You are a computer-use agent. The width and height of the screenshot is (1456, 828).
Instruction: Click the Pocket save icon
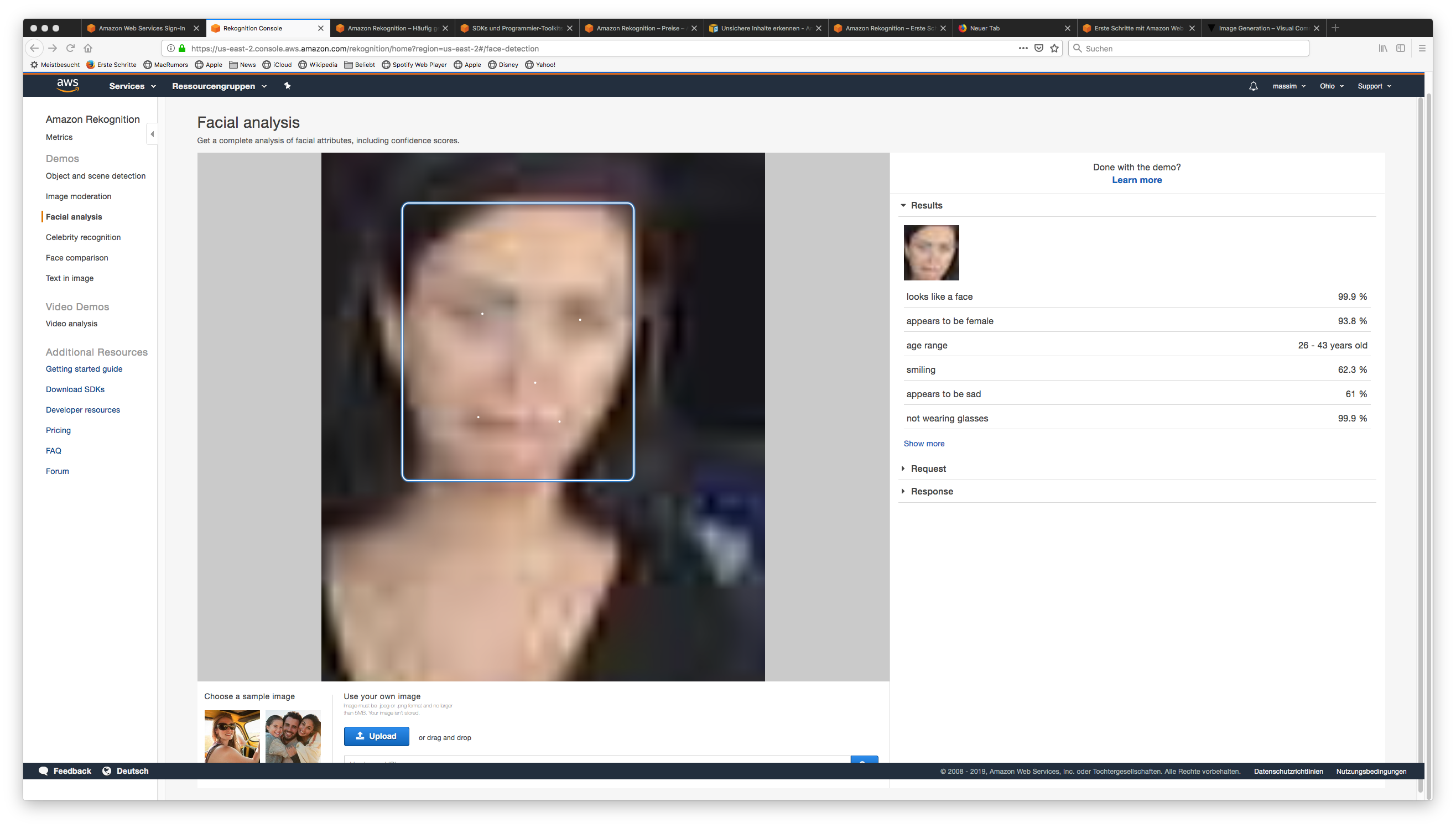click(1038, 48)
